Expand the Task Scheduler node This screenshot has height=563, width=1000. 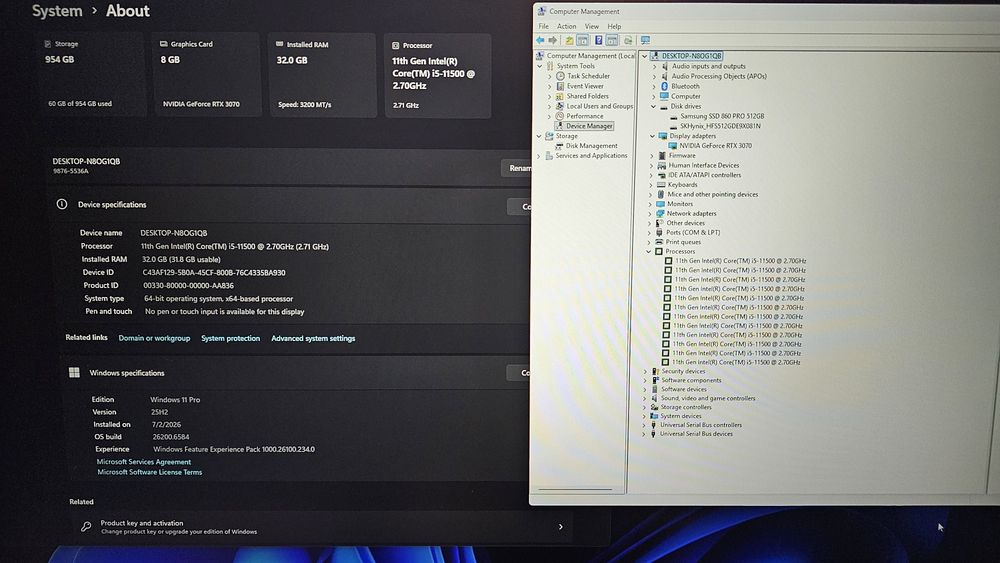pos(550,77)
